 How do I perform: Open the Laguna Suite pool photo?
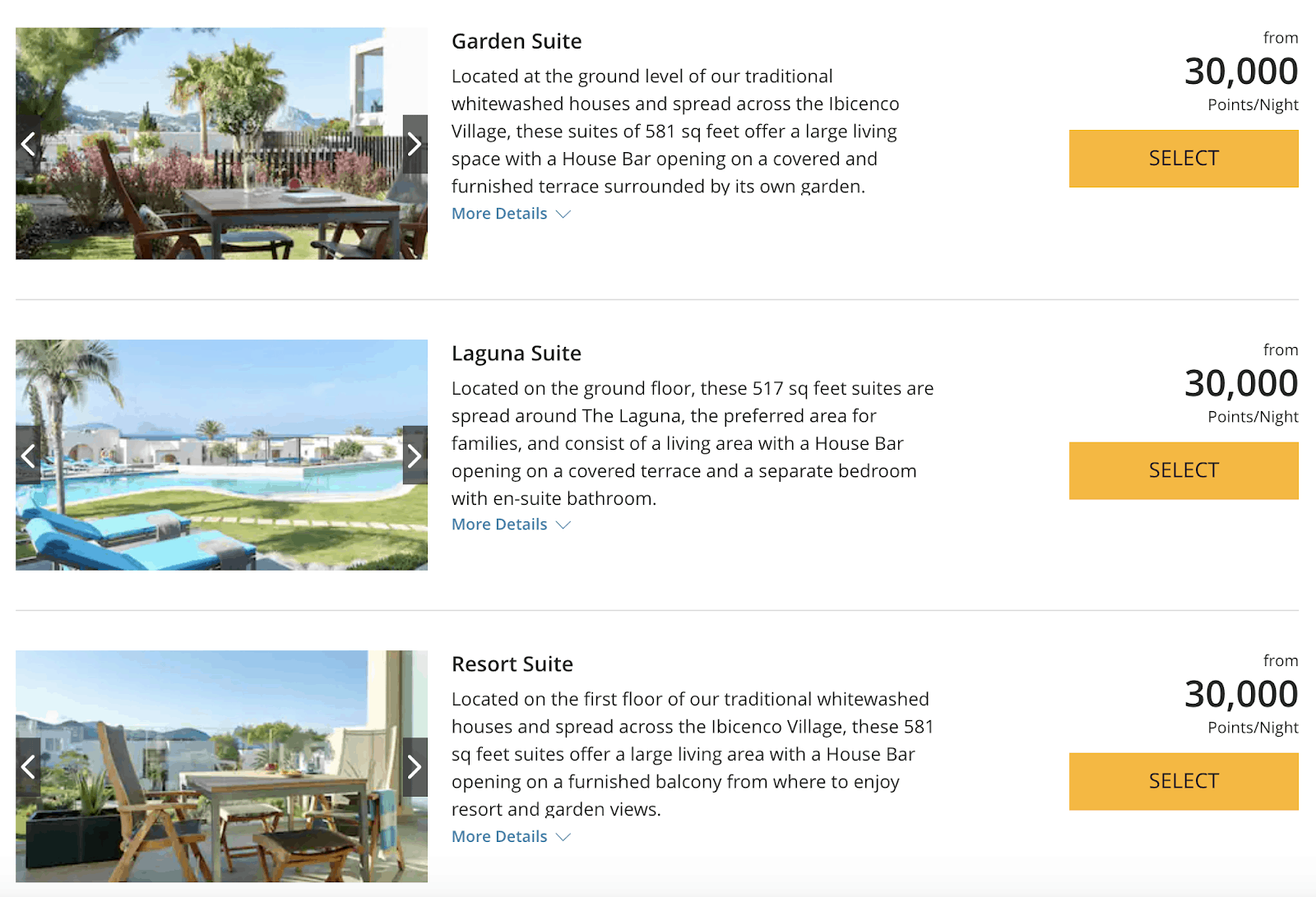221,455
